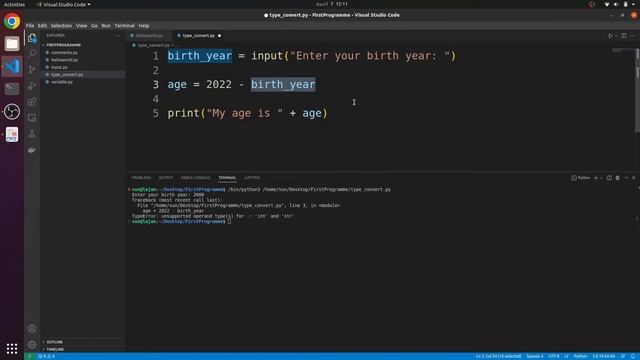The image size is (640, 360).
Task: Maximize the terminal panel size
Action: 626,178
